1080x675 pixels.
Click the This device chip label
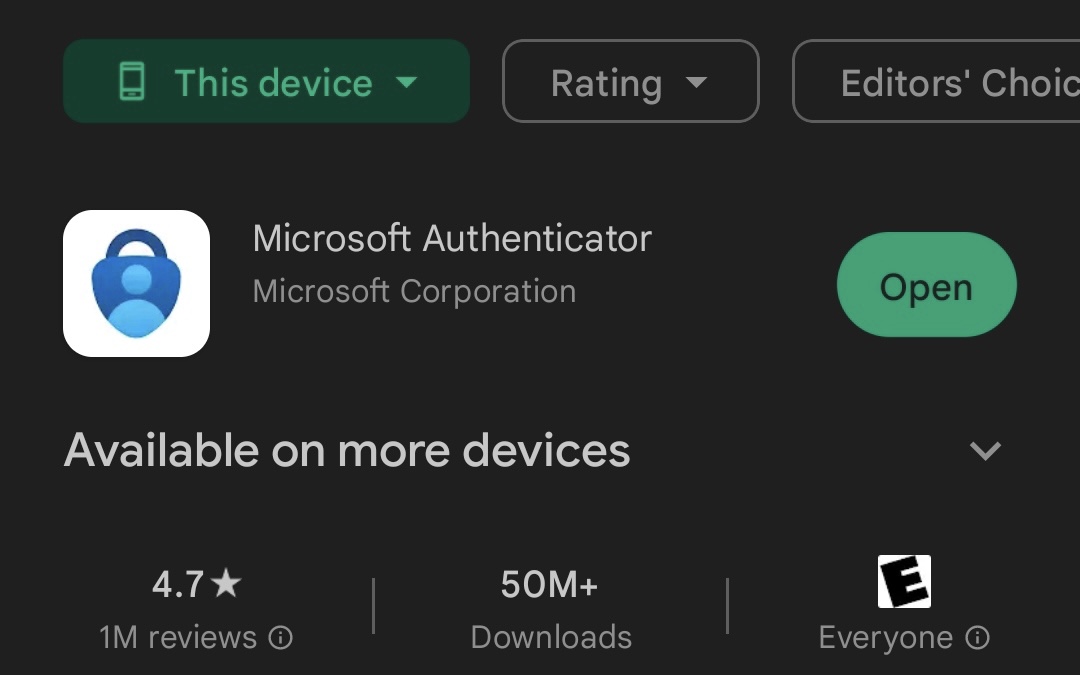[273, 83]
